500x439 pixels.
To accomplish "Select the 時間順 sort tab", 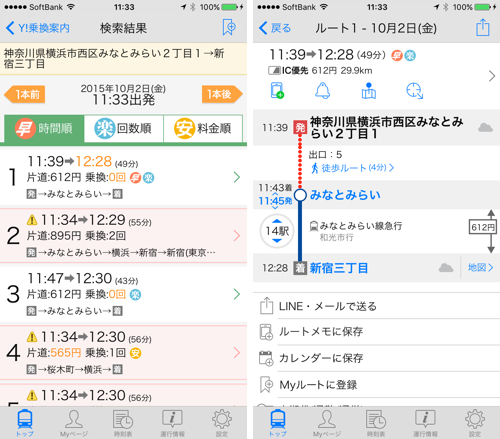I will point(44,129).
